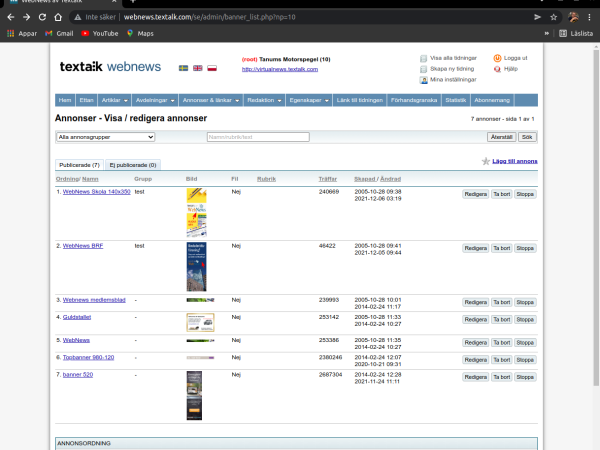
Task: Open Läslista reading list
Action: (x=576, y=33)
